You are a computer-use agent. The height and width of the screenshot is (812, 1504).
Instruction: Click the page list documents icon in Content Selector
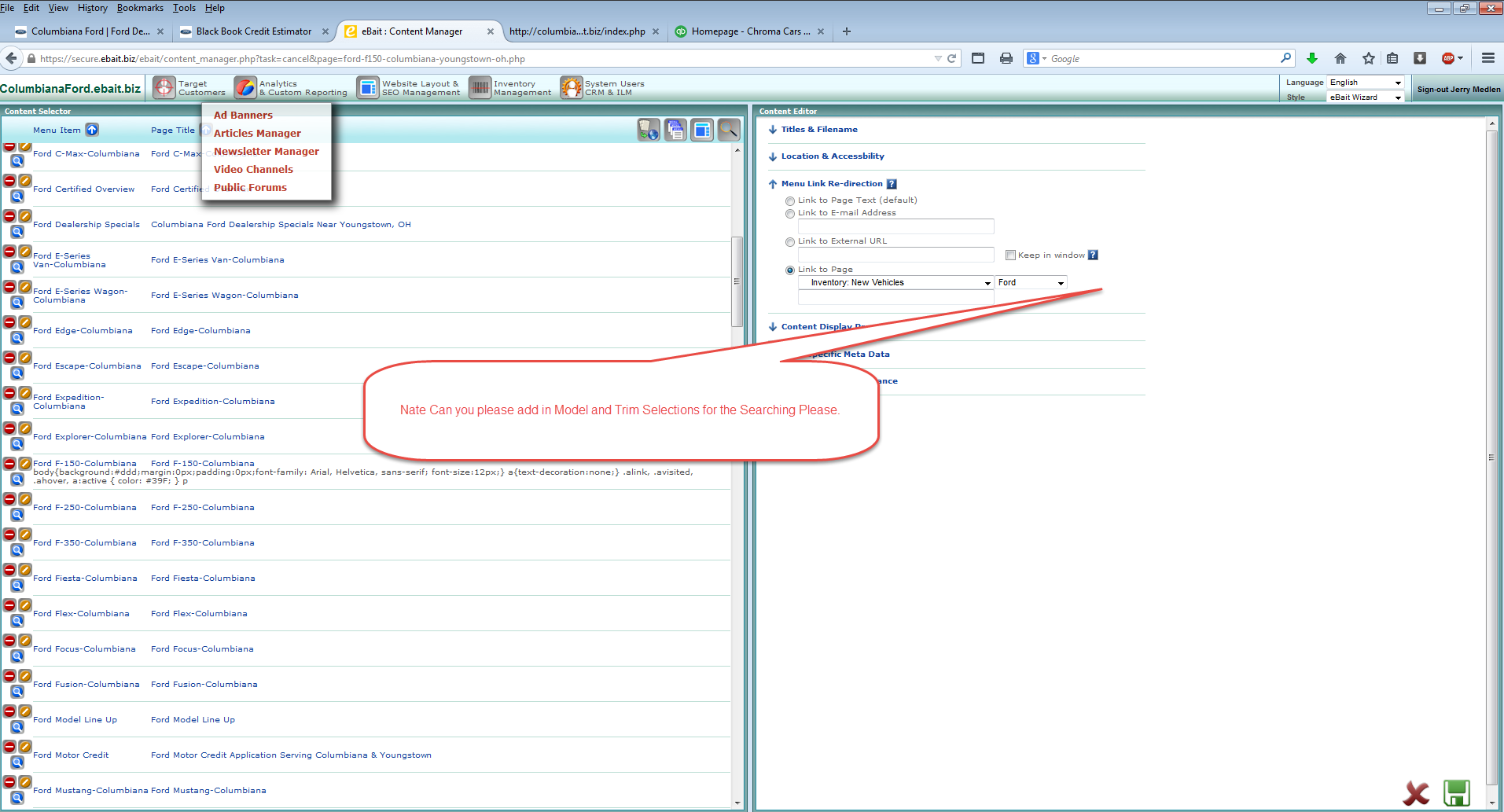coord(675,130)
